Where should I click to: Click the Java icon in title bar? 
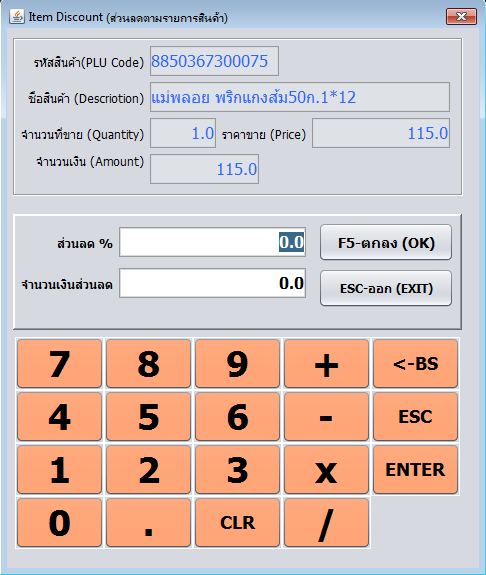pos(17,17)
